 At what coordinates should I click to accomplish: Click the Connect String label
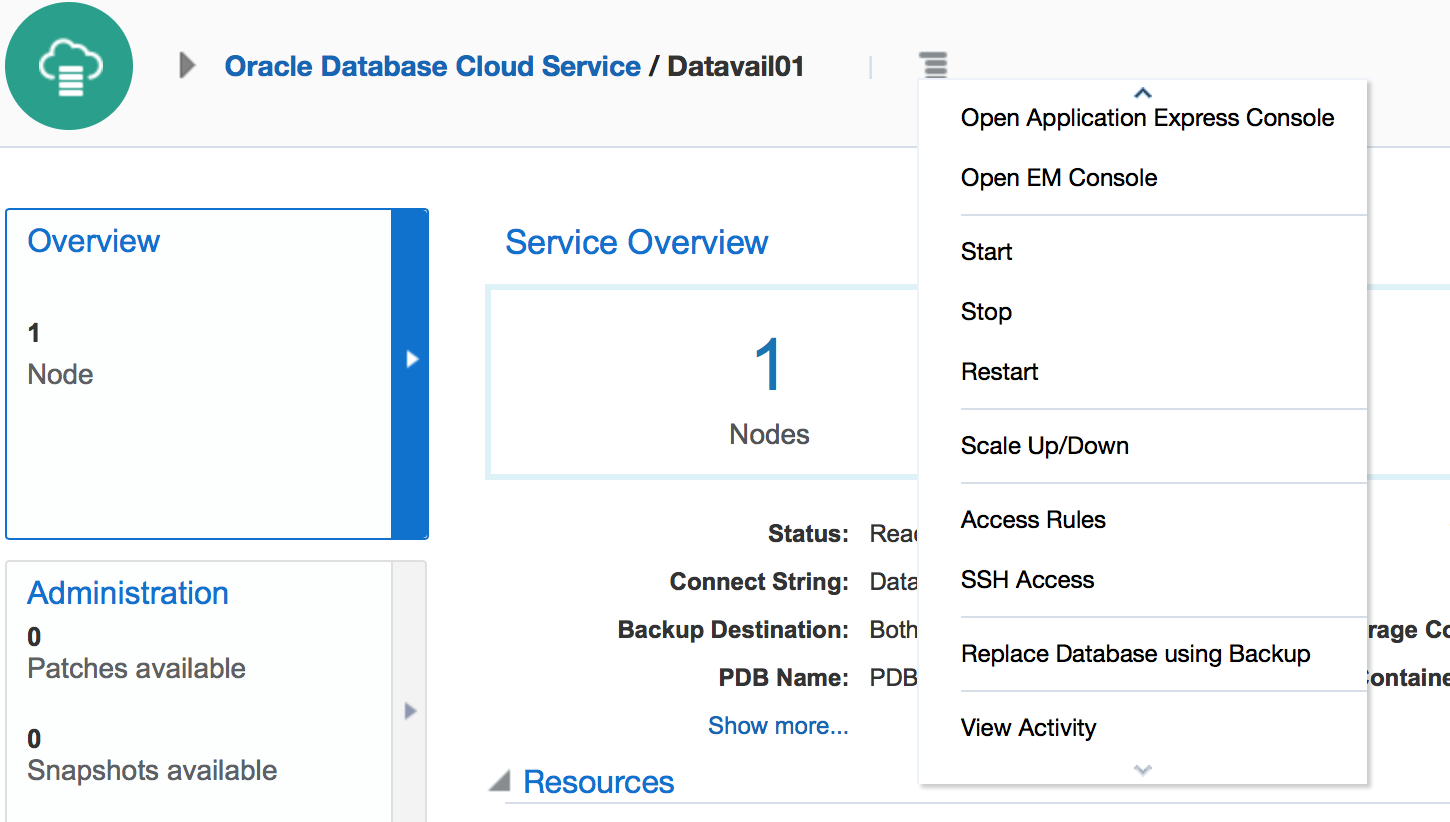click(759, 582)
